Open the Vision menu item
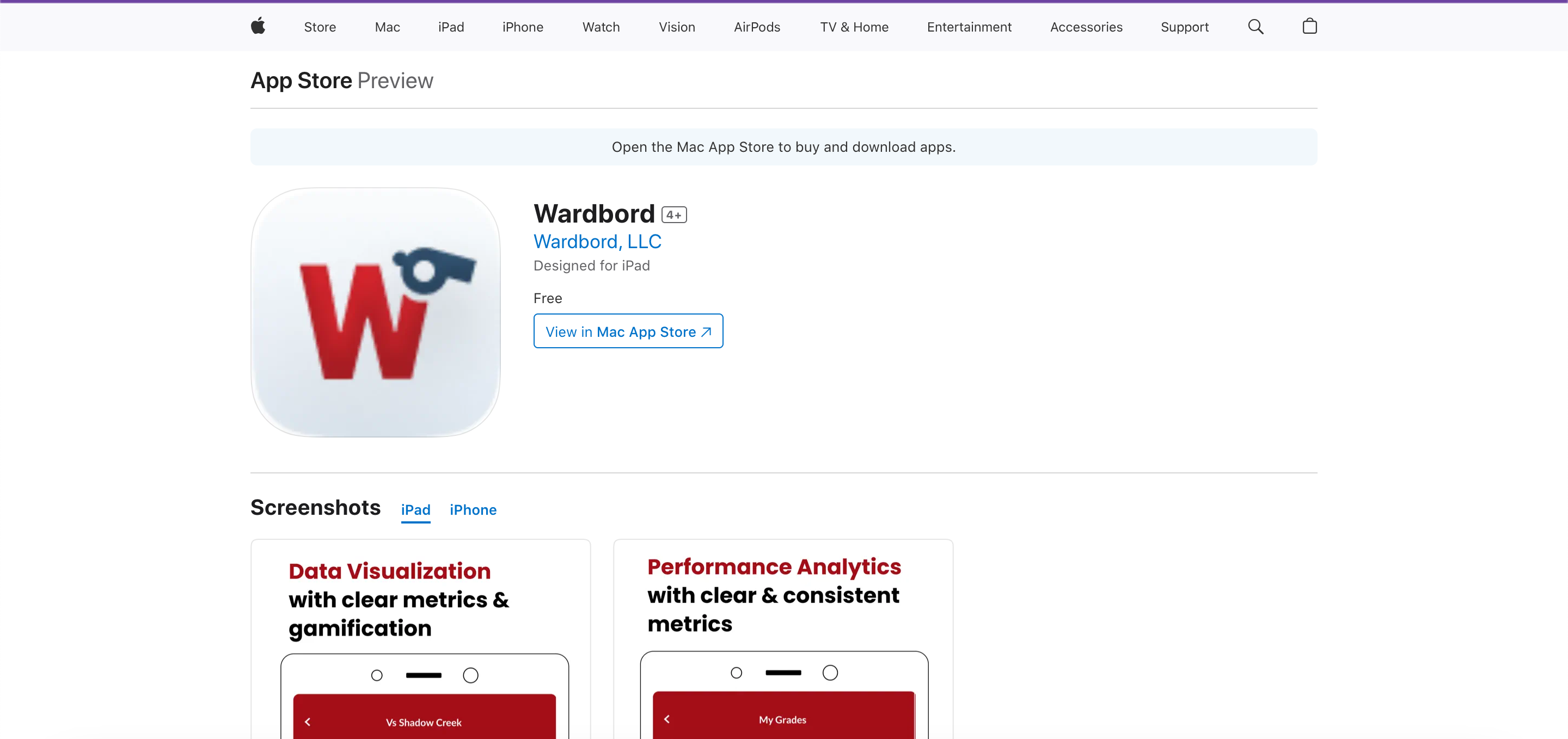This screenshot has width=1568, height=739. [x=677, y=27]
